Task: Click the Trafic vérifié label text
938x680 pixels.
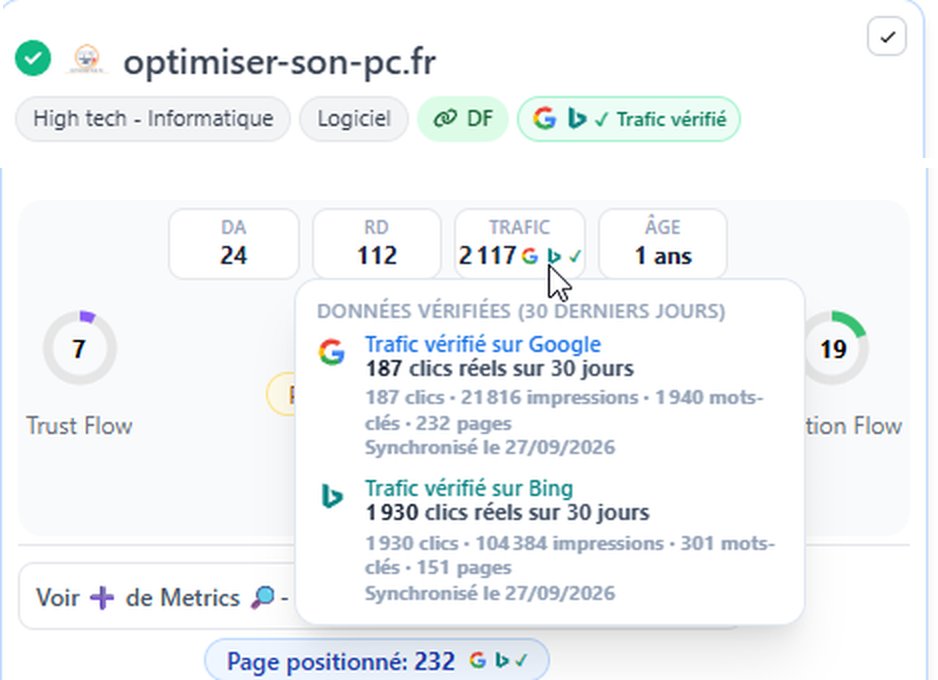Action: pyautogui.click(x=671, y=120)
